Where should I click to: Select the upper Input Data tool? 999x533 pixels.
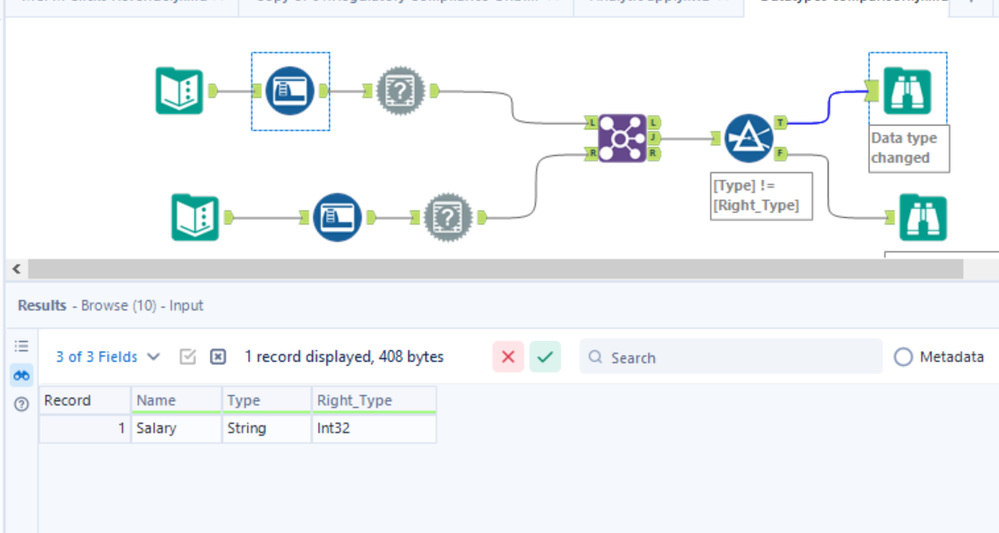pos(180,91)
